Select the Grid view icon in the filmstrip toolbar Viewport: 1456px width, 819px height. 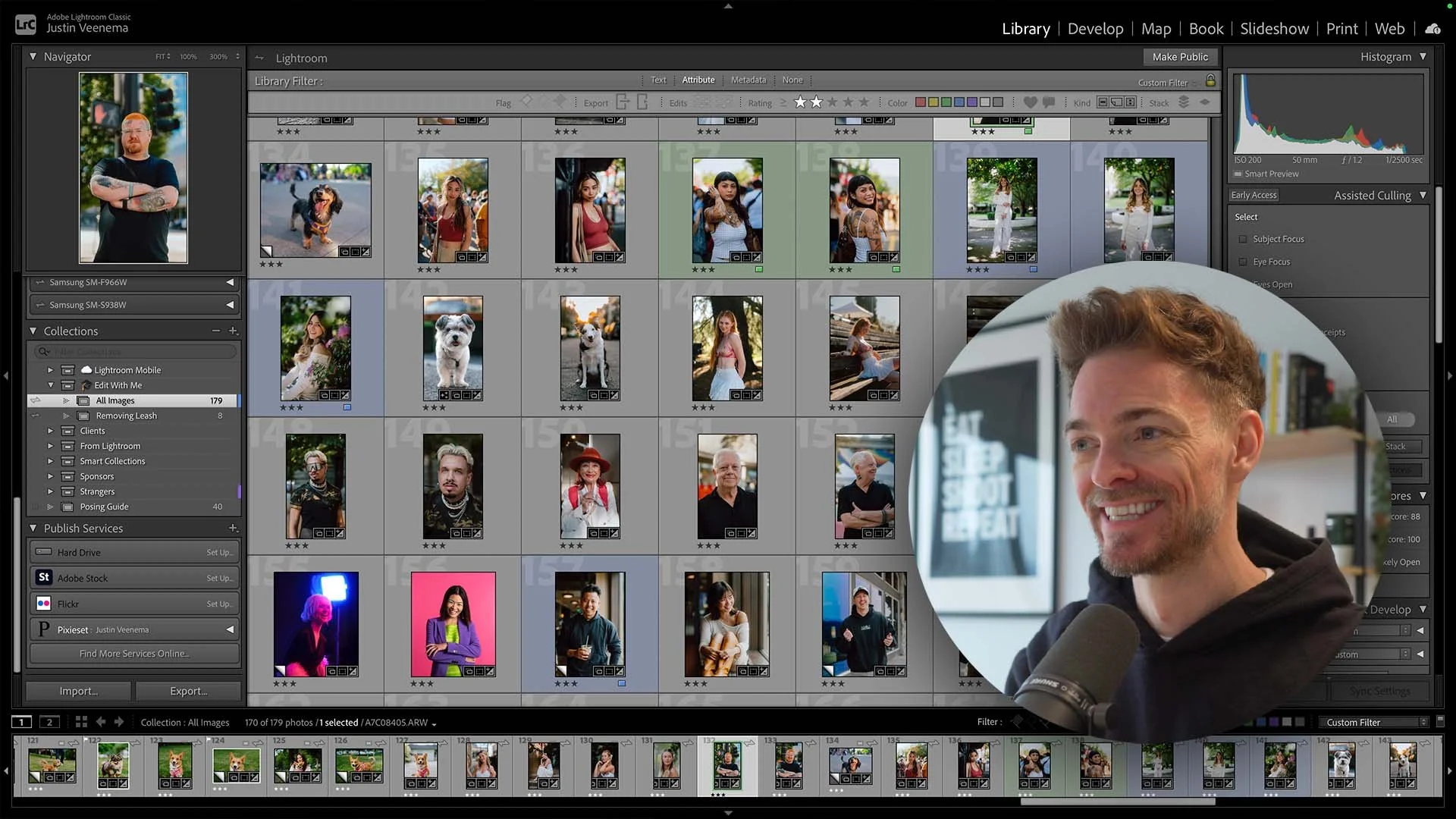81,722
